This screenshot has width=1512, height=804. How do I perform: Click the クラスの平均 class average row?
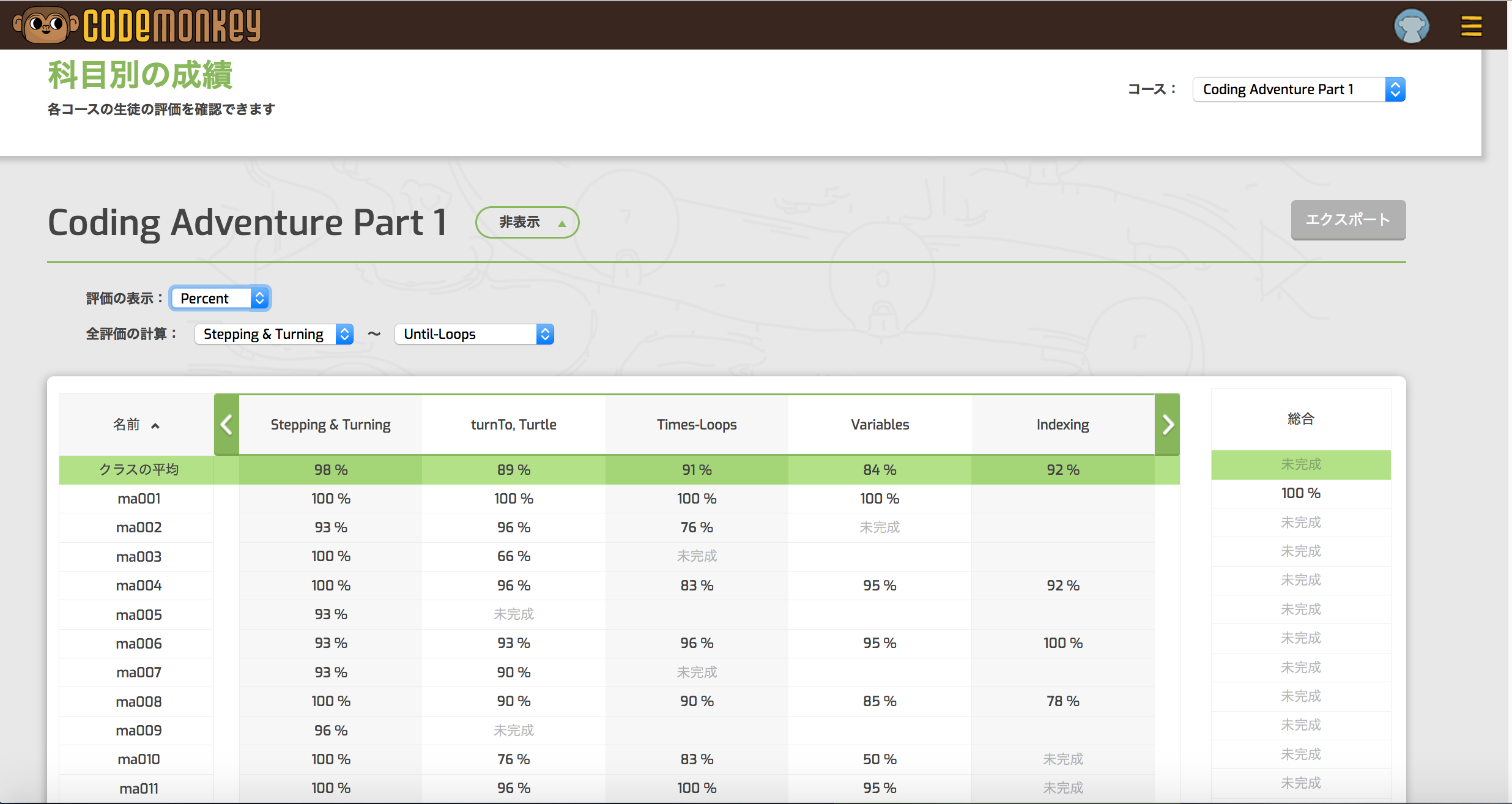tap(139, 470)
